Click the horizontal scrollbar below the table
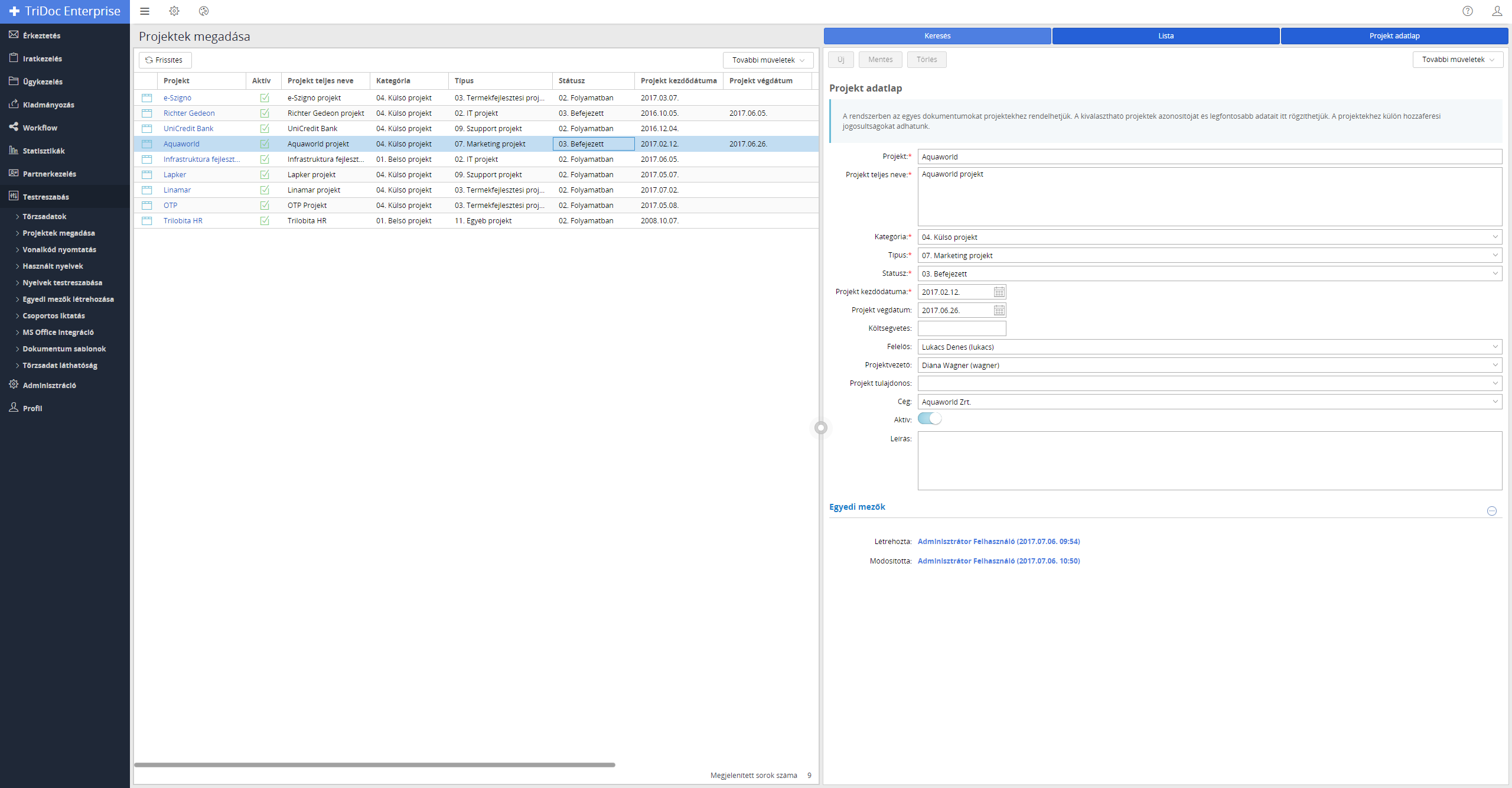Screen dimensions: 1512x788 tap(374, 764)
